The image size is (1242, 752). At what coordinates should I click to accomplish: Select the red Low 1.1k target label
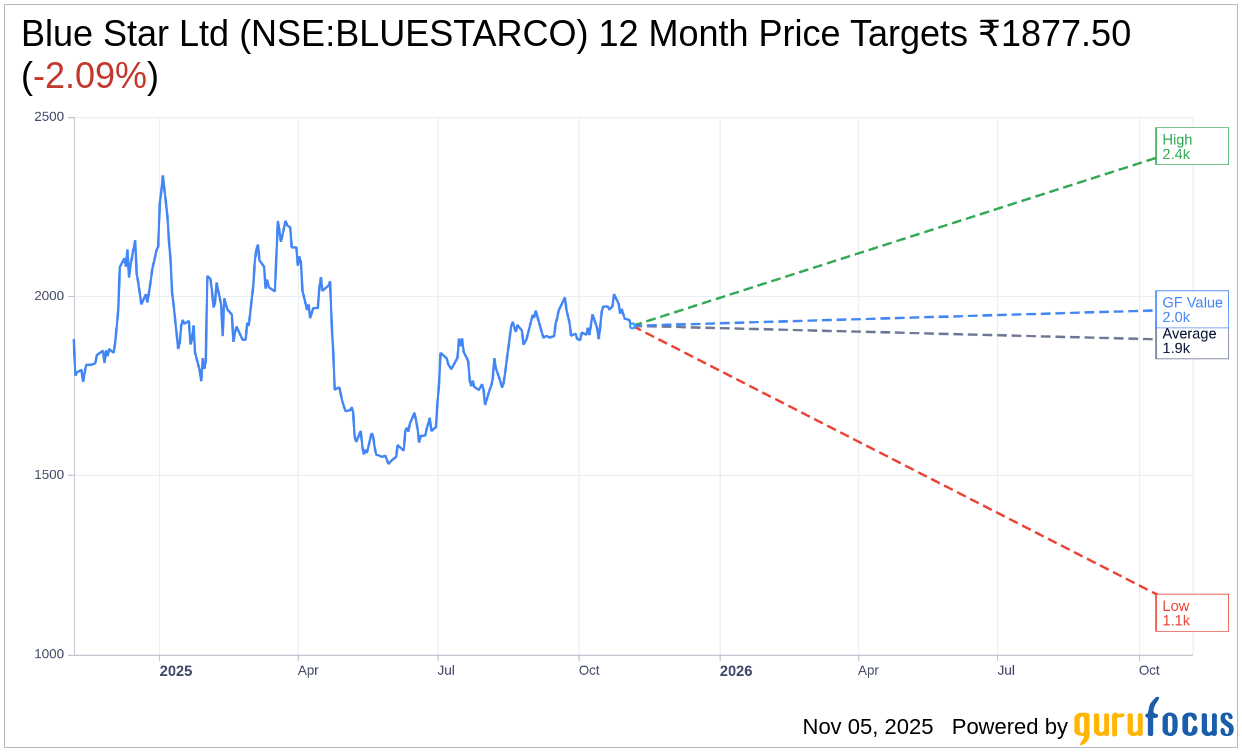coord(1191,612)
